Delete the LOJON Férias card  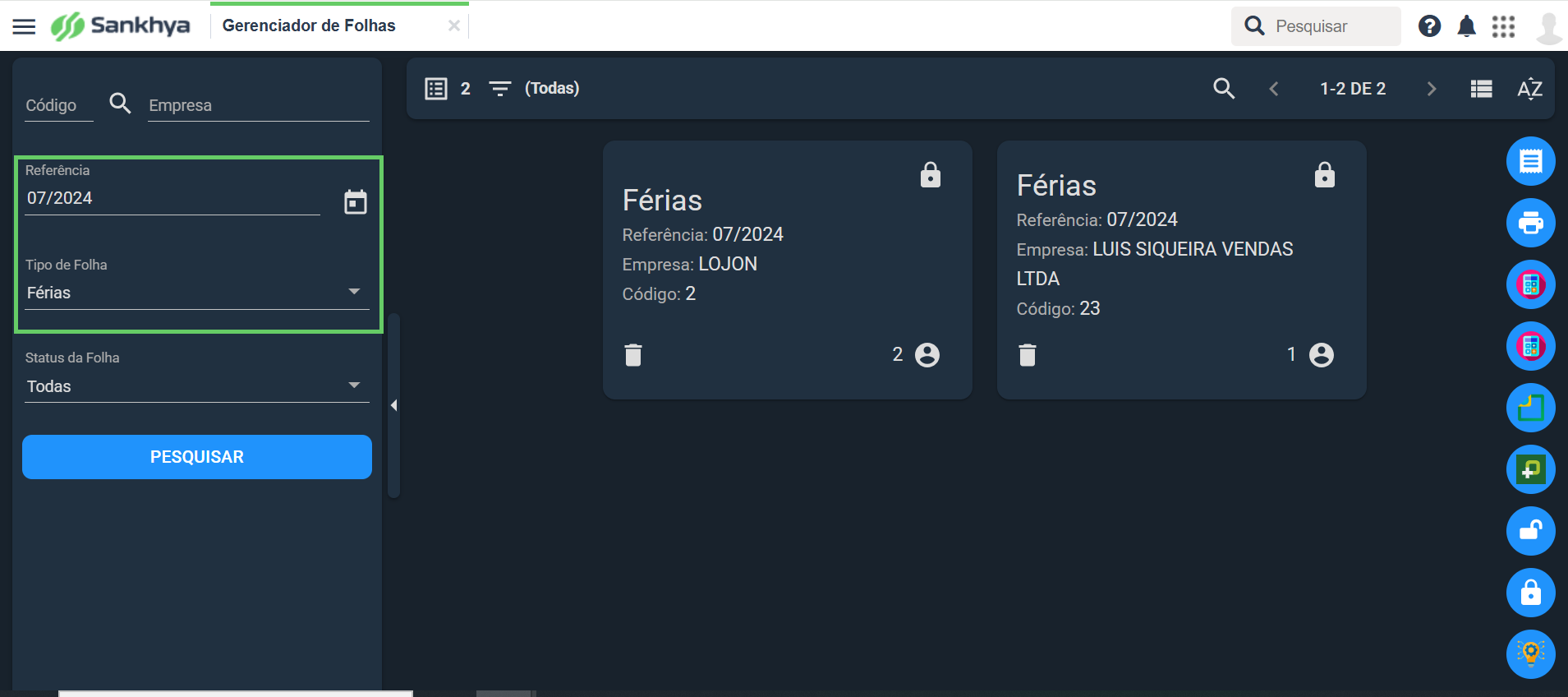coord(633,355)
